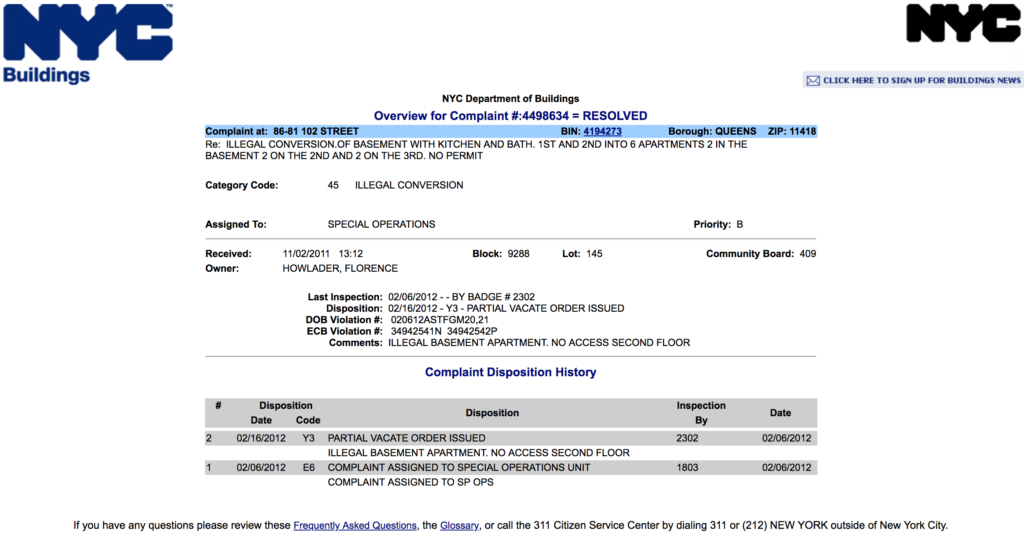Screen dimensions: 1024x537
Task: Click the envelope icon for Buildings News
Action: click(x=813, y=80)
